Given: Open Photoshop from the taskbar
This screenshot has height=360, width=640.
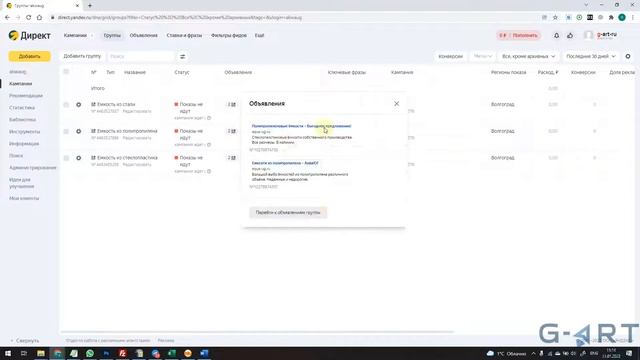Looking at the screenshot, I should (106, 353).
